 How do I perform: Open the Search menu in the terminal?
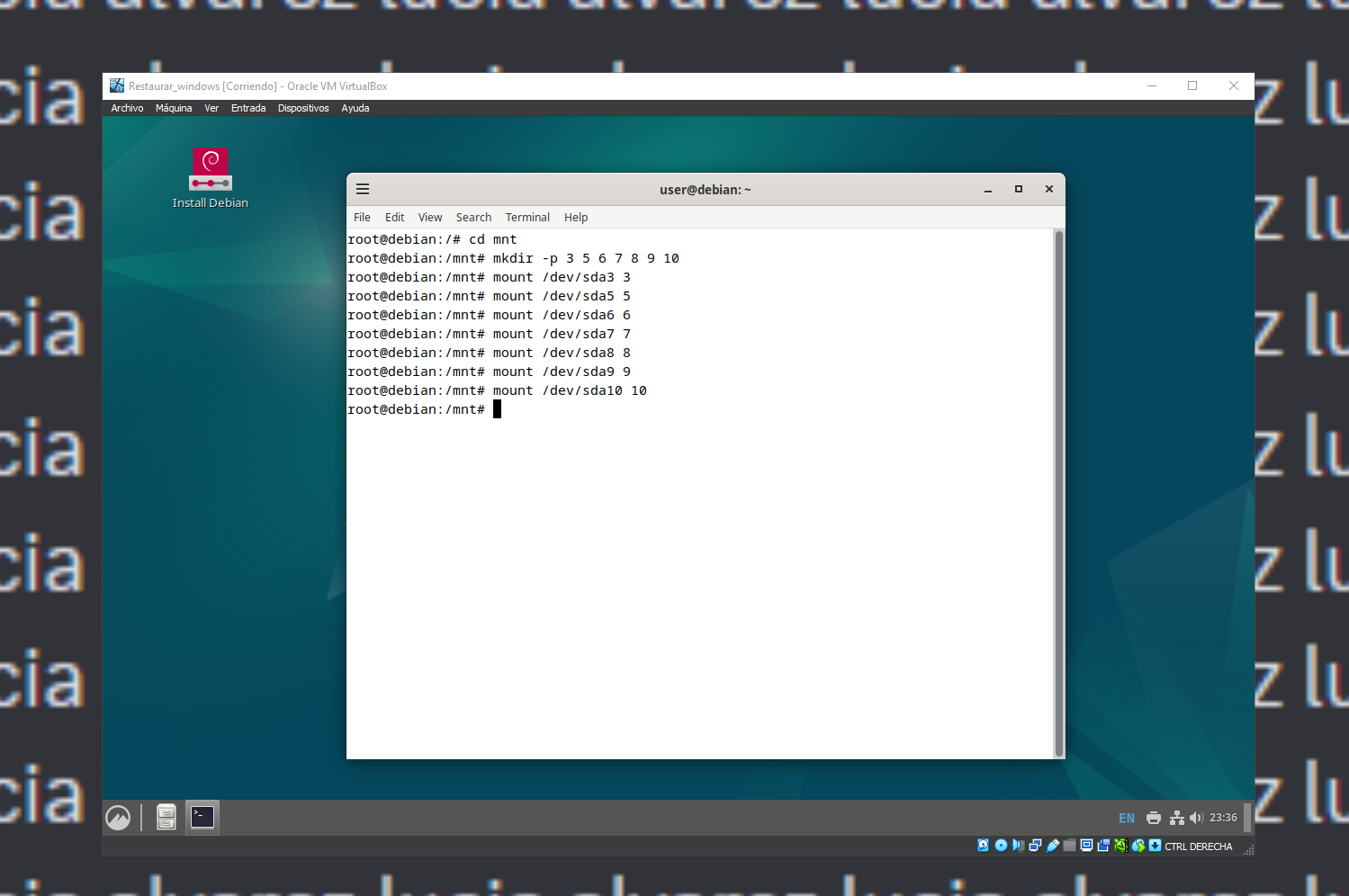(x=473, y=217)
